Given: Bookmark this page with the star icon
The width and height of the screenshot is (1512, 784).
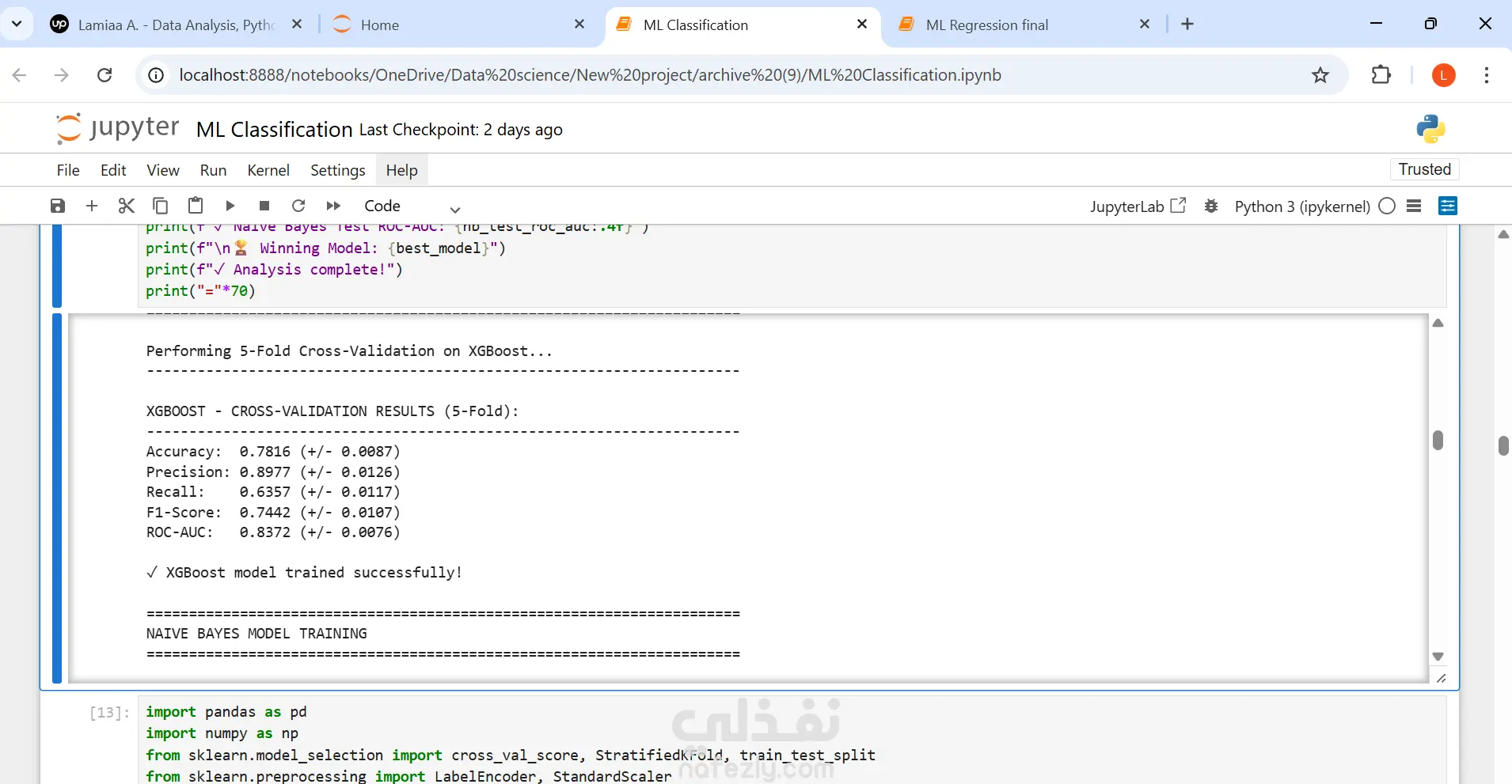Looking at the screenshot, I should pos(1320,75).
